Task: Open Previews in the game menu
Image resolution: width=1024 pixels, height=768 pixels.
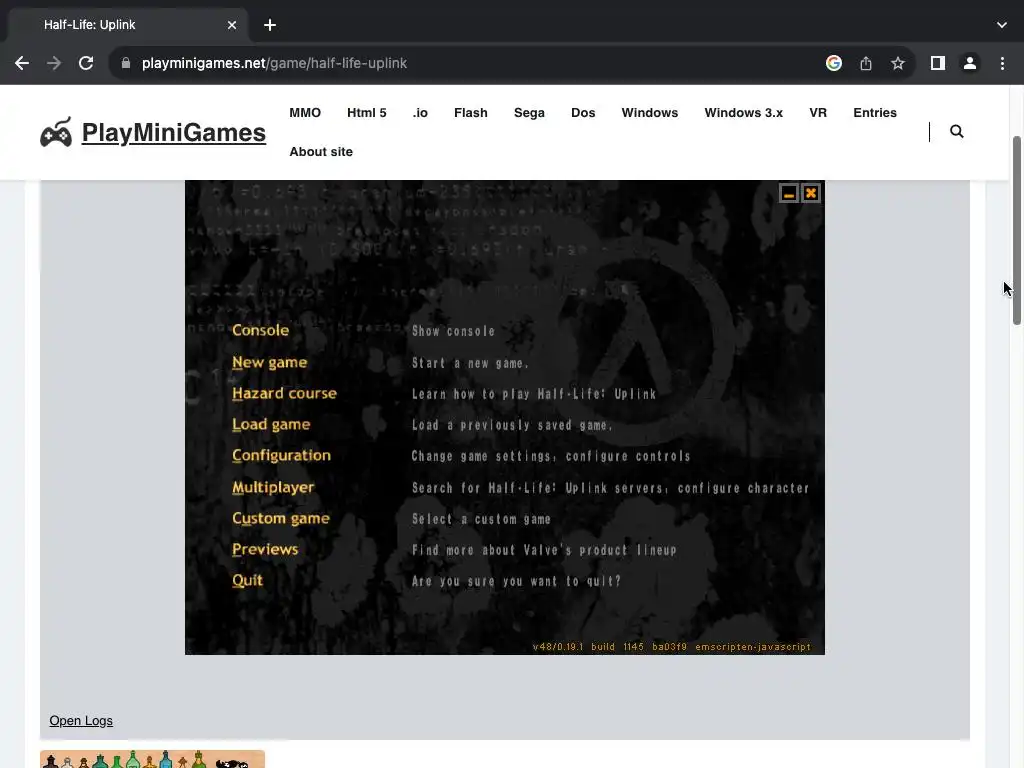Action: pyautogui.click(x=265, y=549)
